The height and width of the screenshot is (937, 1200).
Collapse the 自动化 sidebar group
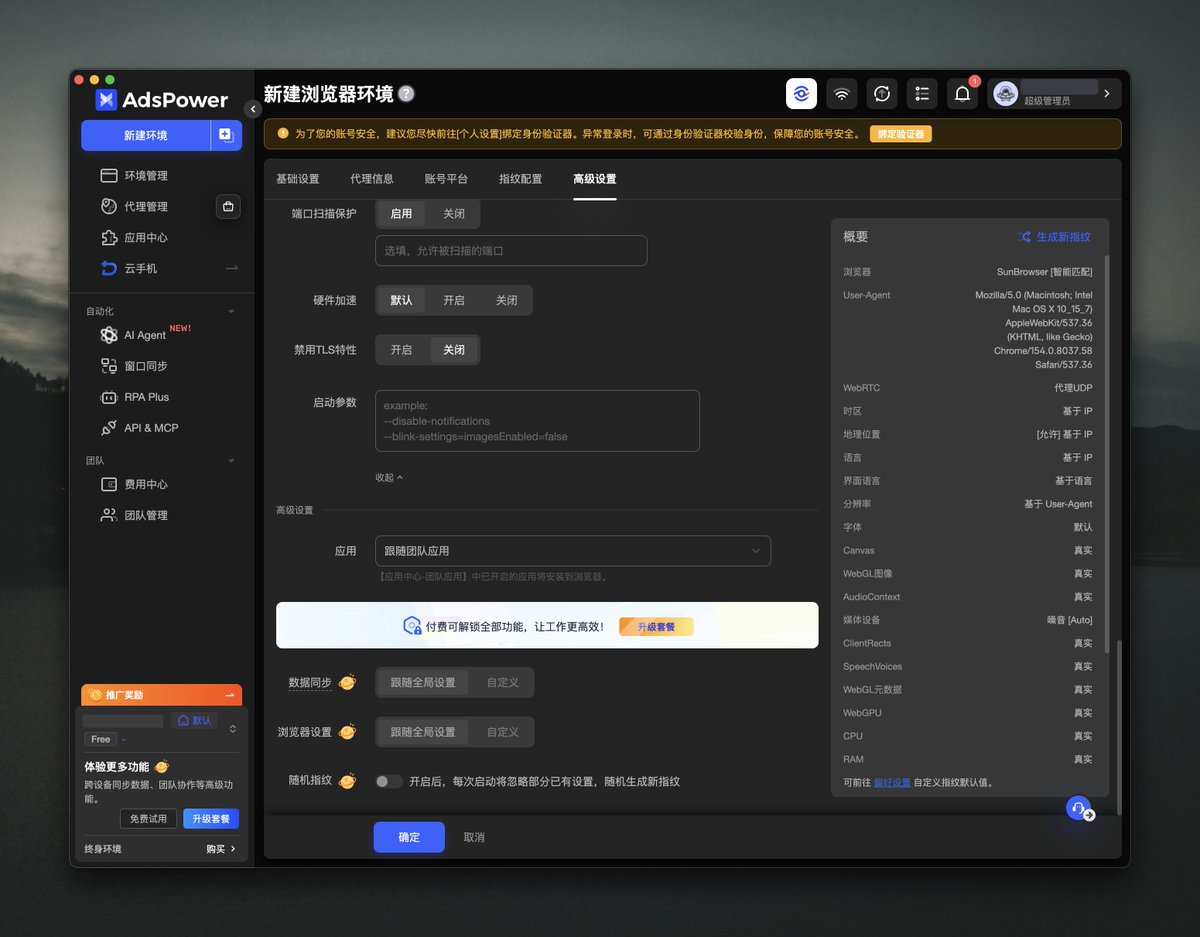tap(231, 312)
